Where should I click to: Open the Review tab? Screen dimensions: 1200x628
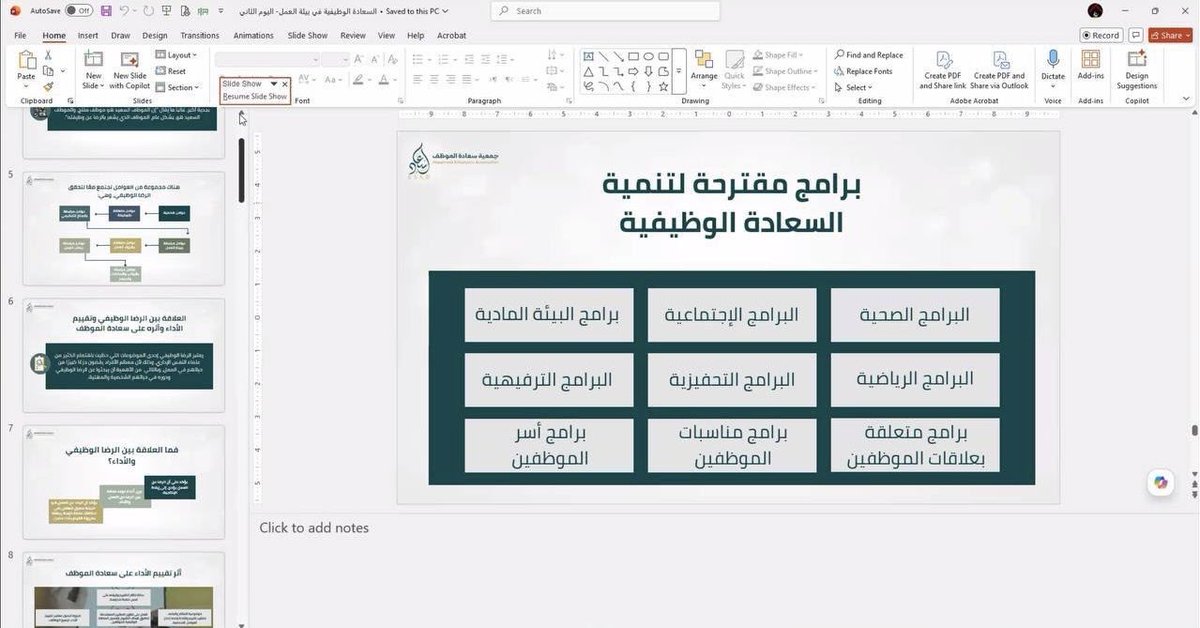point(353,35)
